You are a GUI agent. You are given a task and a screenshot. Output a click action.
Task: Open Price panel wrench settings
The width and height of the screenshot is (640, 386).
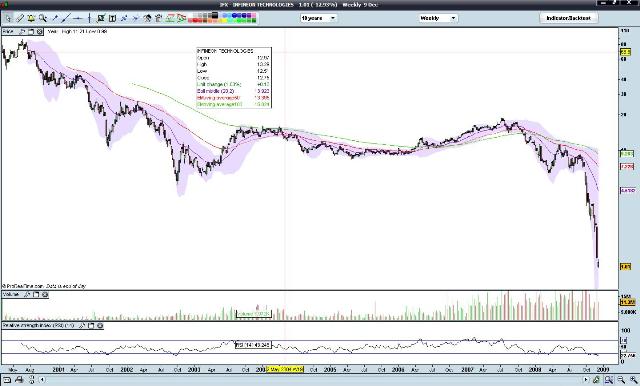point(22,31)
